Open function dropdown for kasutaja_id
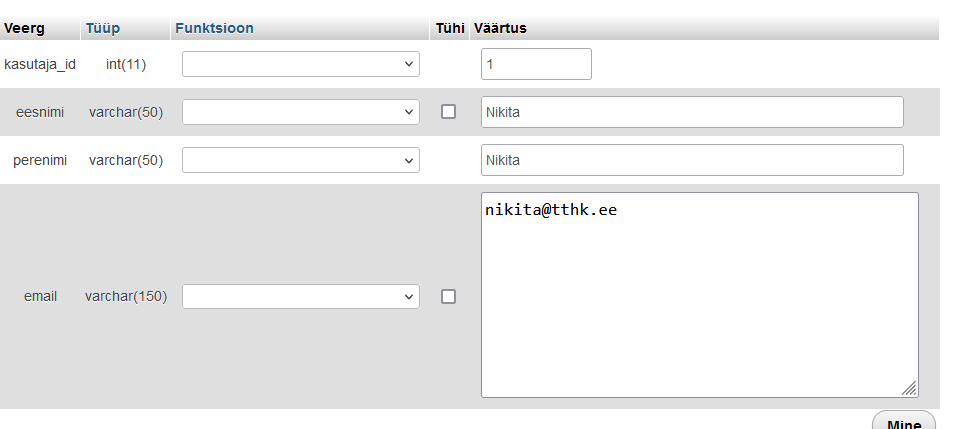Screen dimensions: 977x429 [300, 64]
